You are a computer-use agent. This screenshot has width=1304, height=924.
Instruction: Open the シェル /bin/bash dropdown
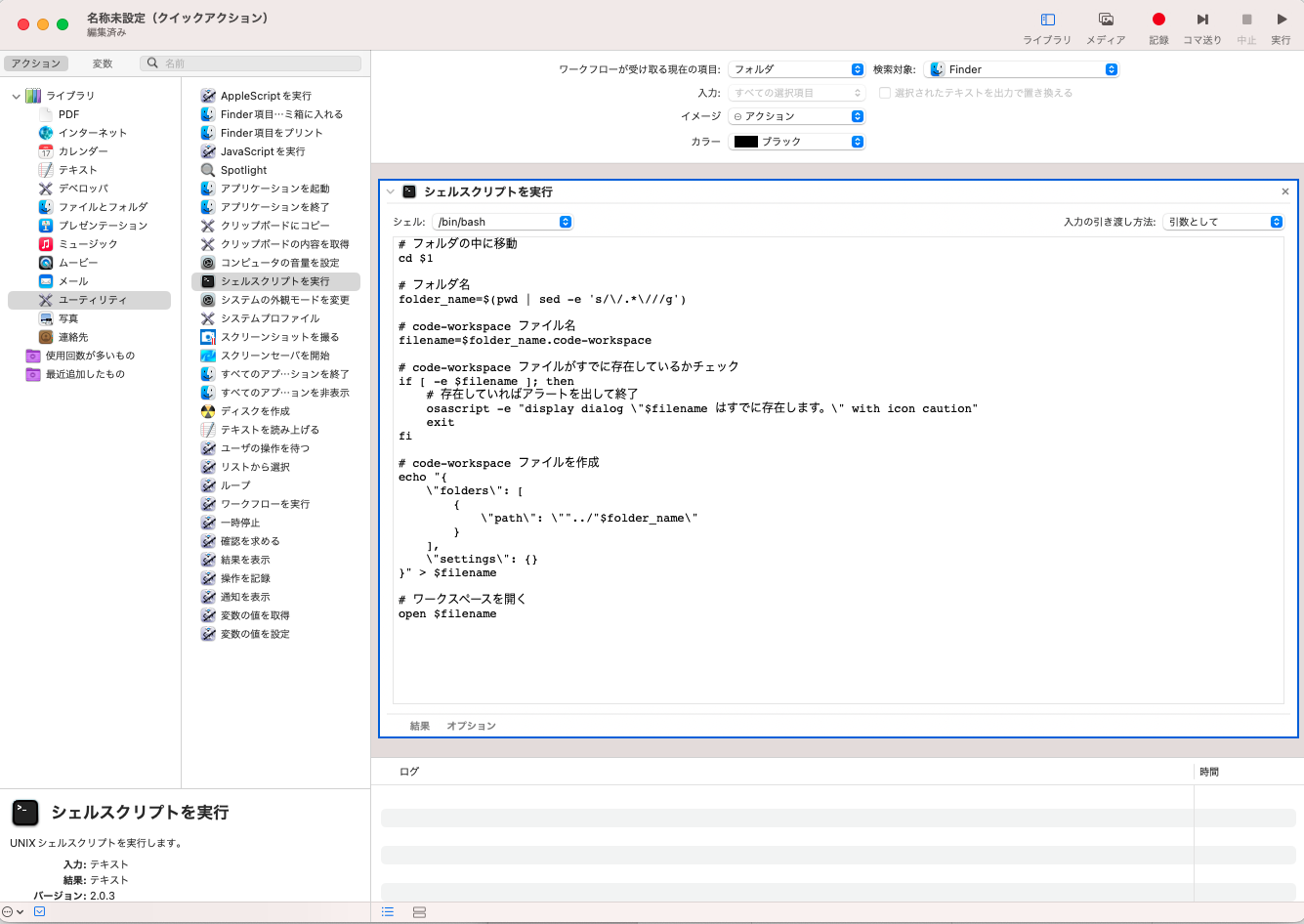pos(502,222)
